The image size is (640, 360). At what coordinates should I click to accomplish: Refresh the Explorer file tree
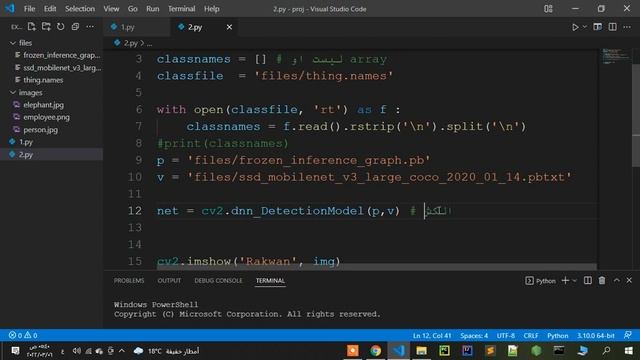pos(60,27)
